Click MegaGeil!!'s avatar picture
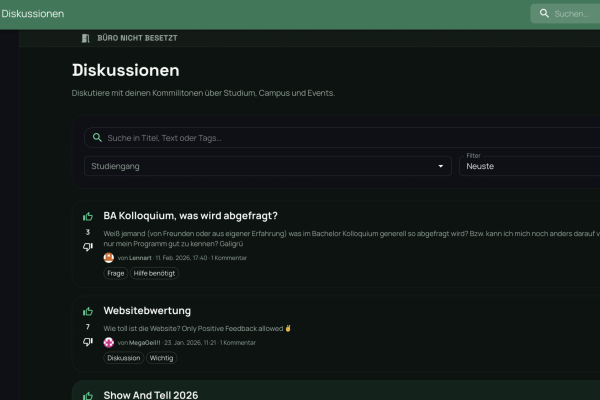The image size is (600, 400). [x=109, y=342]
